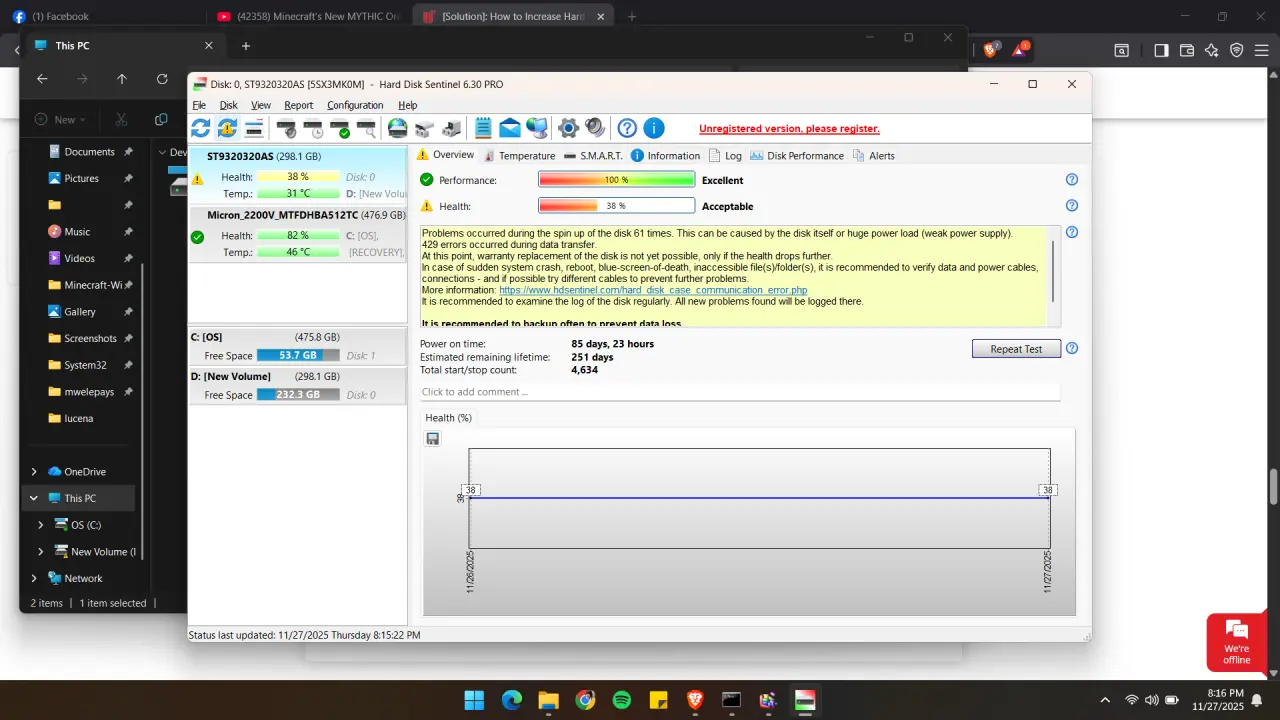This screenshot has width=1280, height=720.
Task: Click the disk icon with magnifying glass
Action: pyautogui.click(x=366, y=128)
